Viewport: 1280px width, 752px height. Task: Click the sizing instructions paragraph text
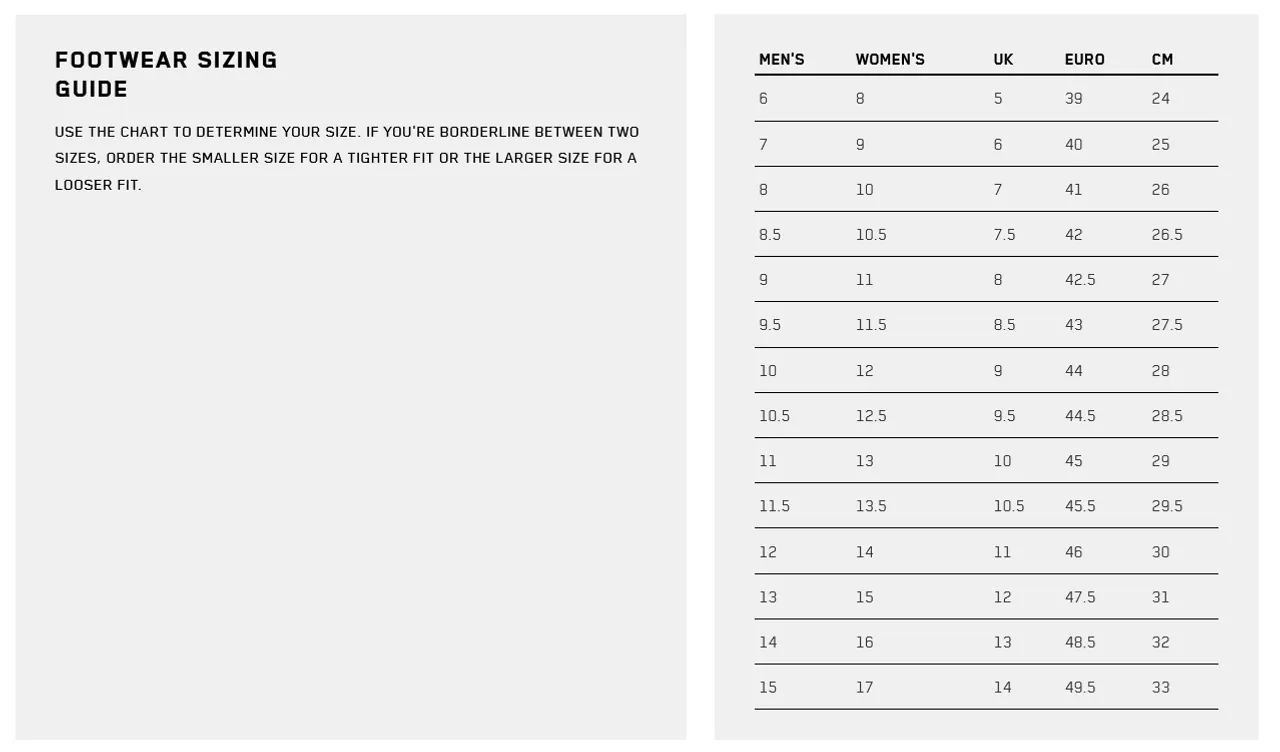coord(347,158)
